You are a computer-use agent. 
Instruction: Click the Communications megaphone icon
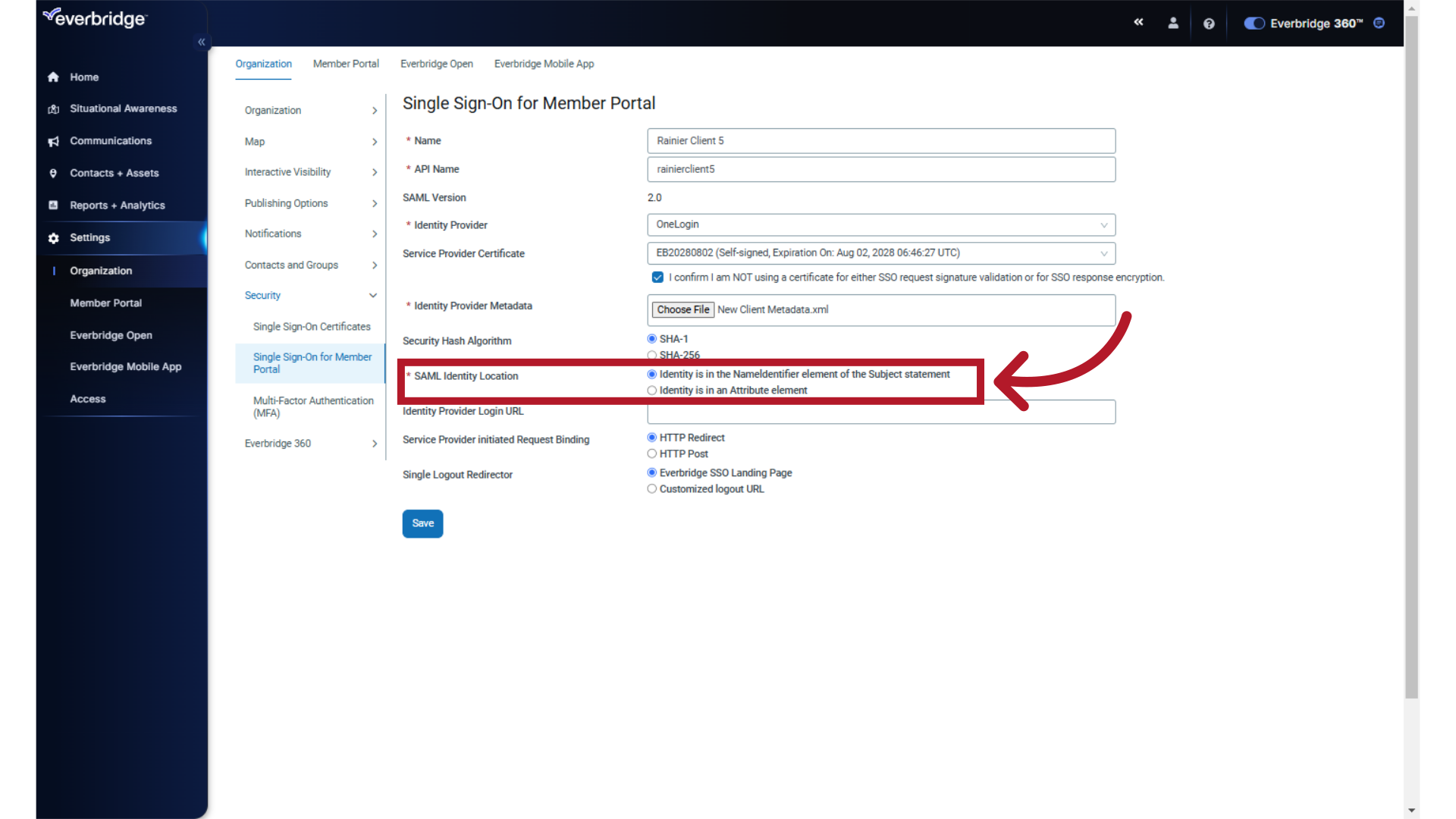coord(53,140)
